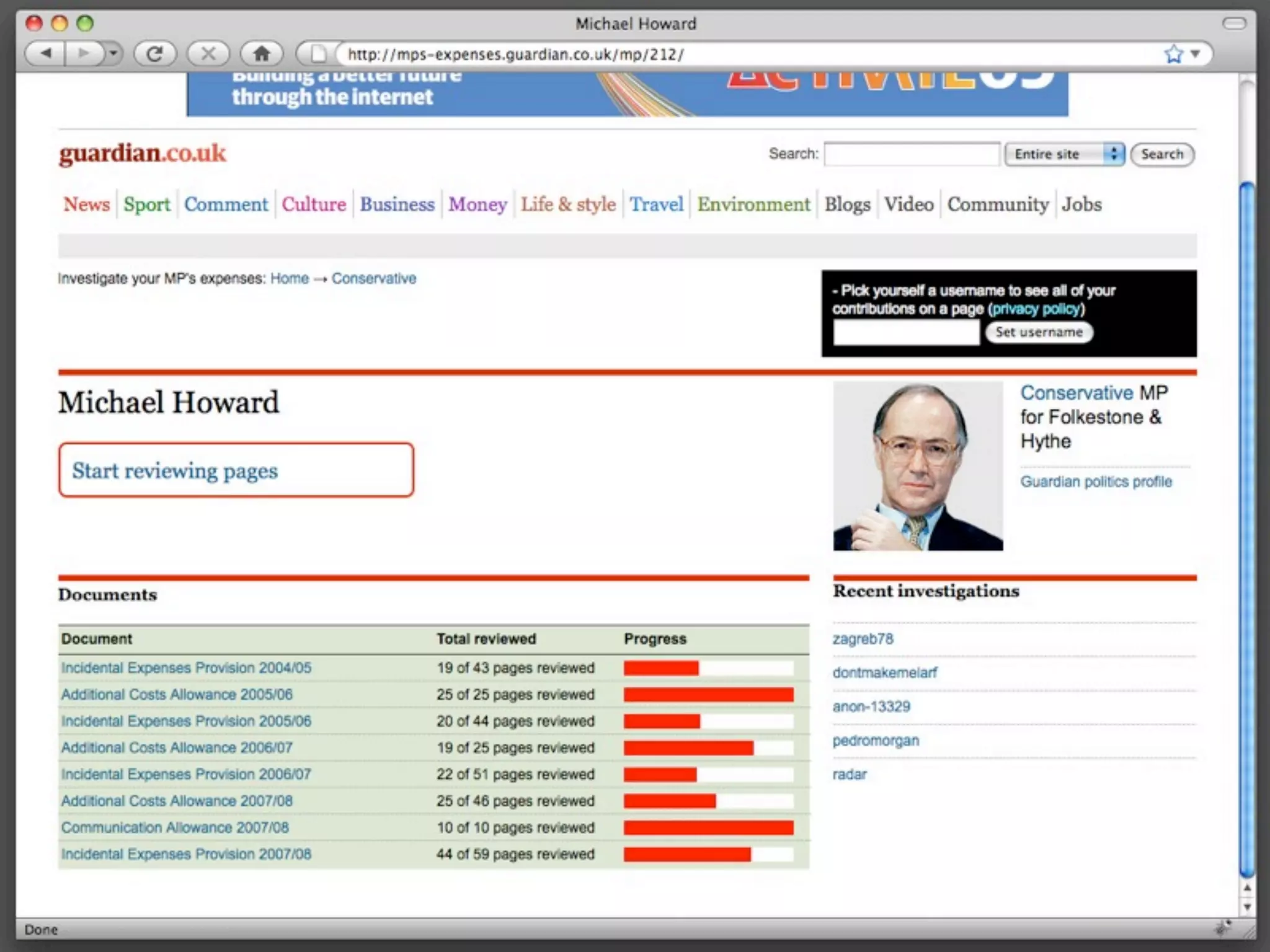
Task: Click the stop loading X icon
Action: (x=208, y=54)
